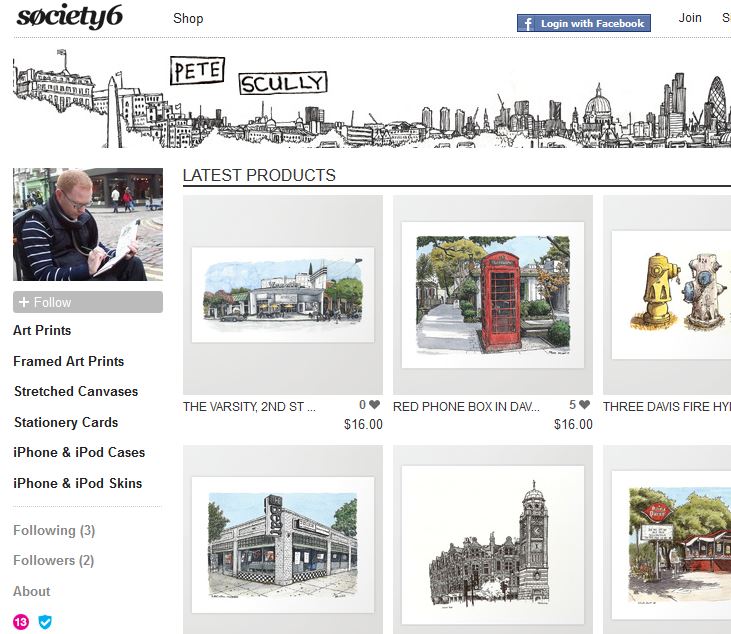Open the Shop menu
The width and height of the screenshot is (731, 634).
coord(188,18)
